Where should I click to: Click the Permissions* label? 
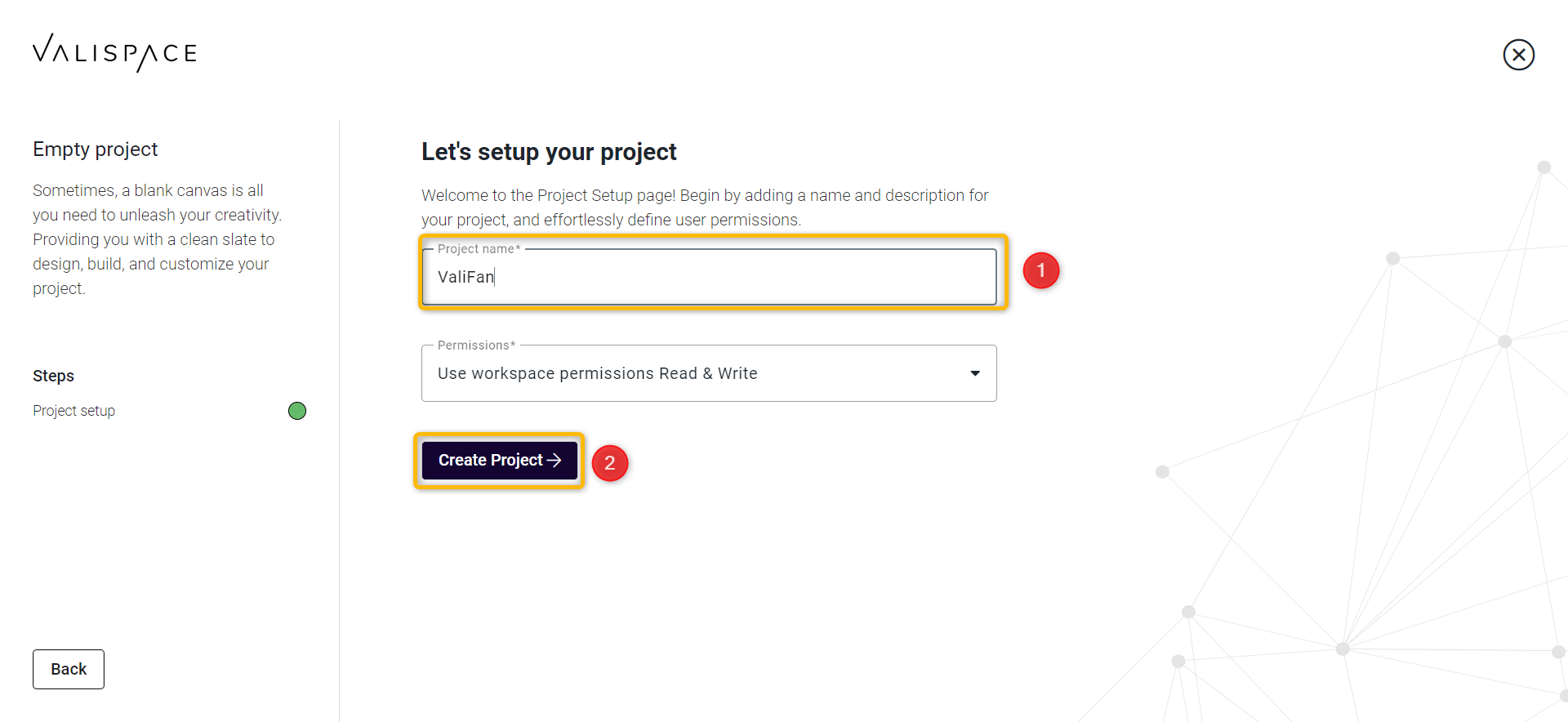coord(476,345)
